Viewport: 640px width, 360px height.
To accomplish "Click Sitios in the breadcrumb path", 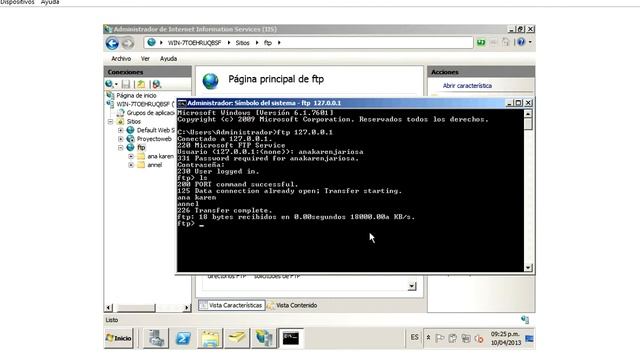I will point(242,43).
